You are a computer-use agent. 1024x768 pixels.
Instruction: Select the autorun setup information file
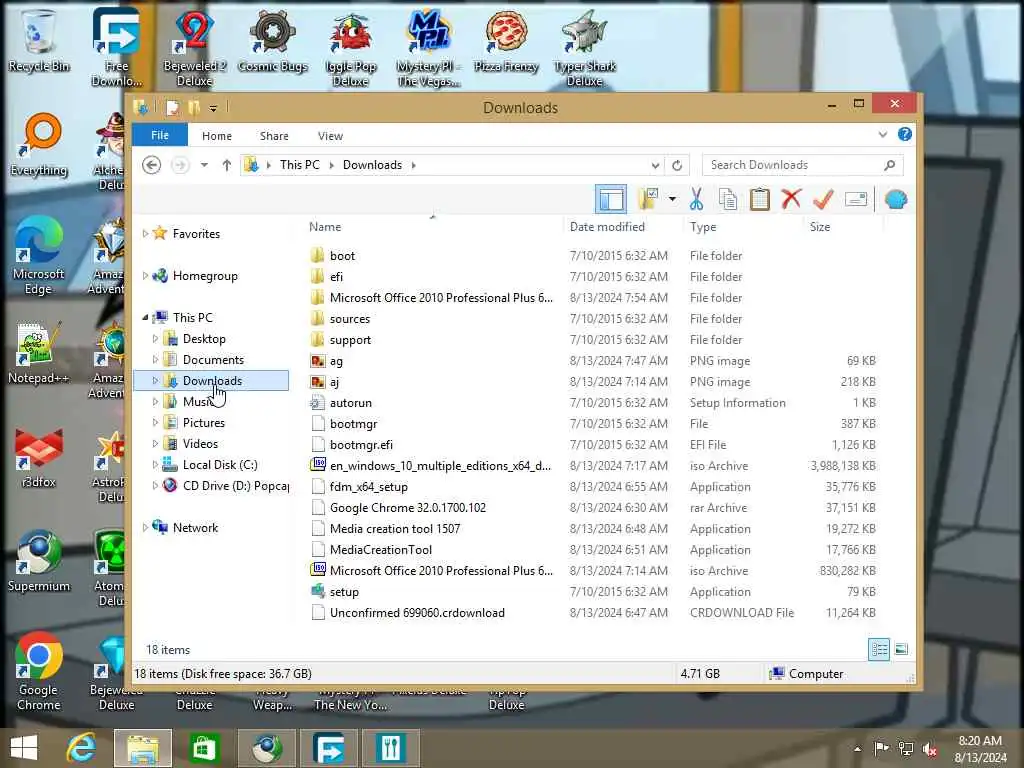click(x=351, y=403)
